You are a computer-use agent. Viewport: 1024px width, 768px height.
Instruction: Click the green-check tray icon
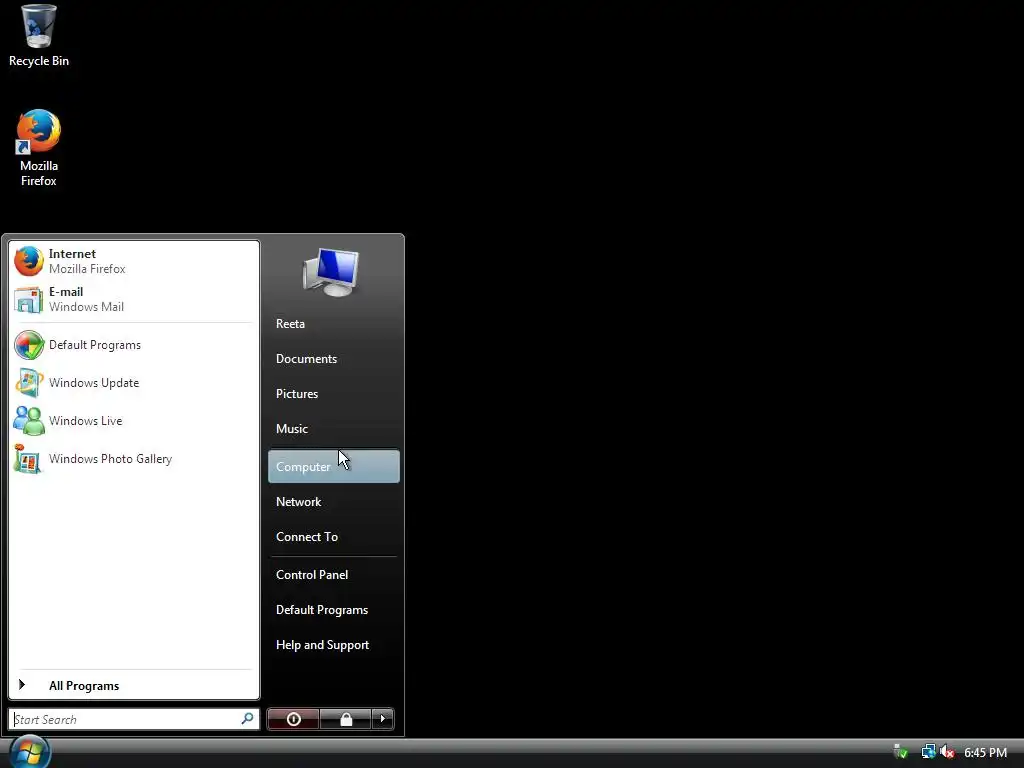pos(901,752)
